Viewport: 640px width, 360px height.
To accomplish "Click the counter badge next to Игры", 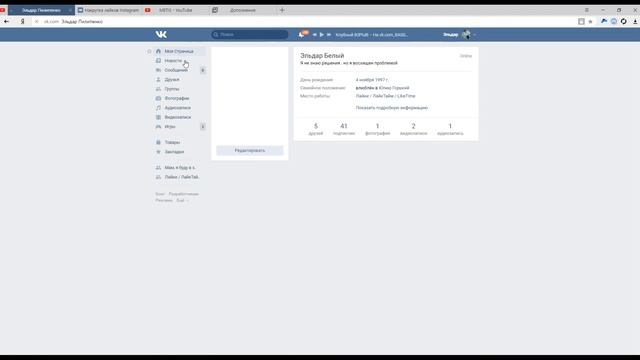I will click(202, 127).
